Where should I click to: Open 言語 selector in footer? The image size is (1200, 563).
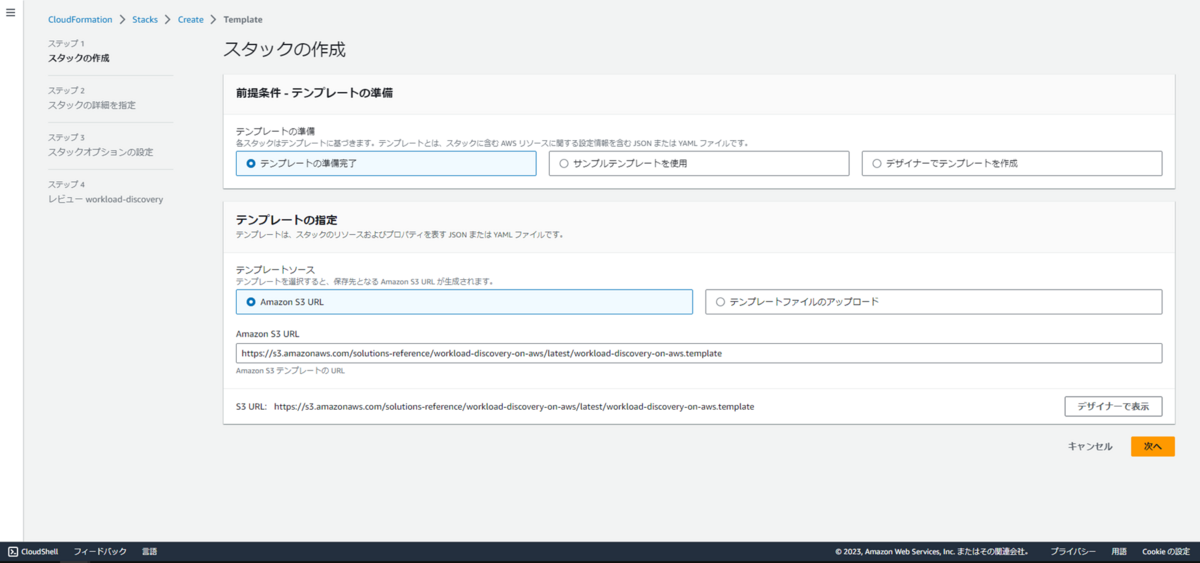[x=149, y=552]
